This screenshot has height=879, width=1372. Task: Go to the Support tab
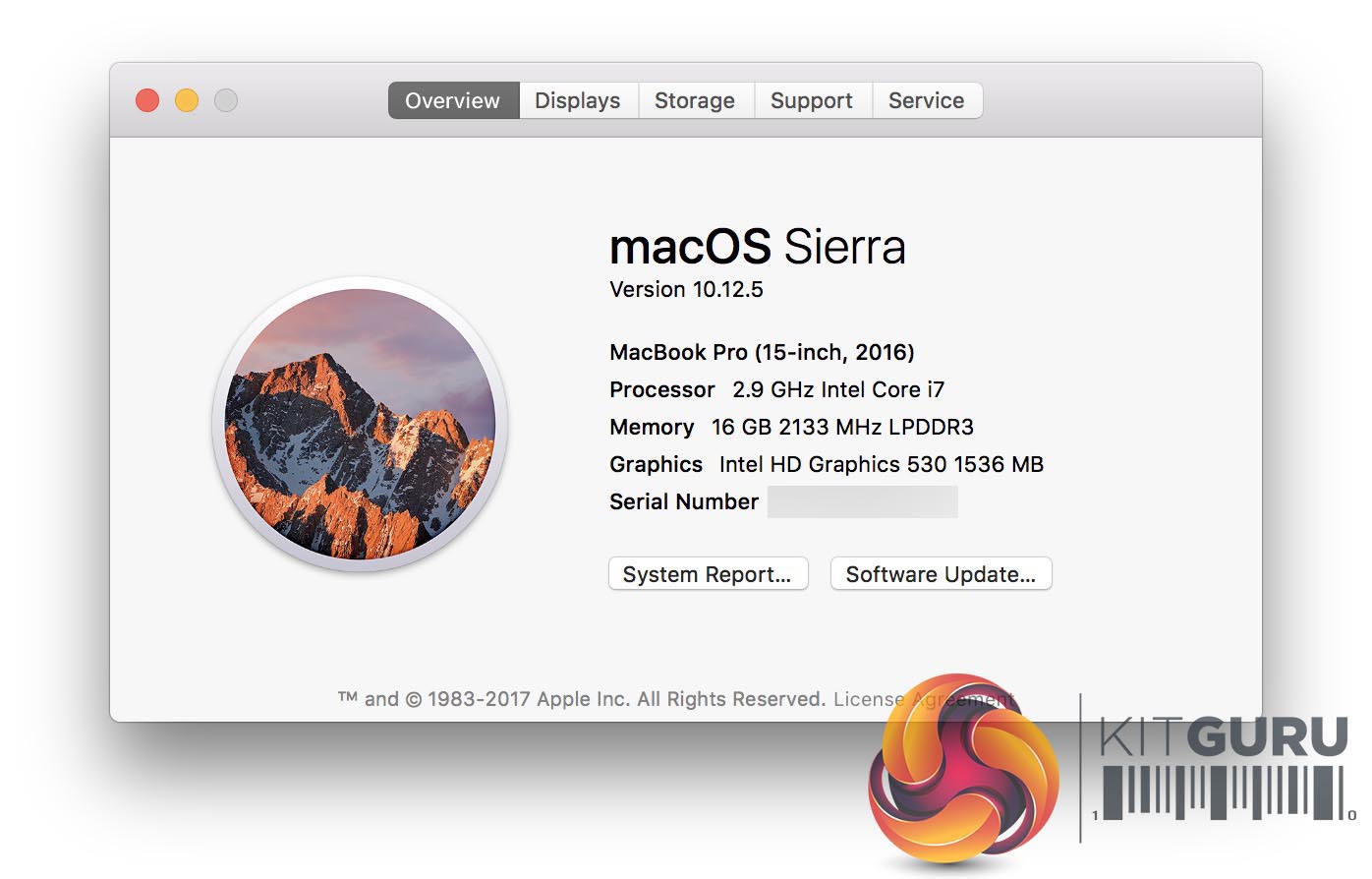pyautogui.click(x=812, y=100)
